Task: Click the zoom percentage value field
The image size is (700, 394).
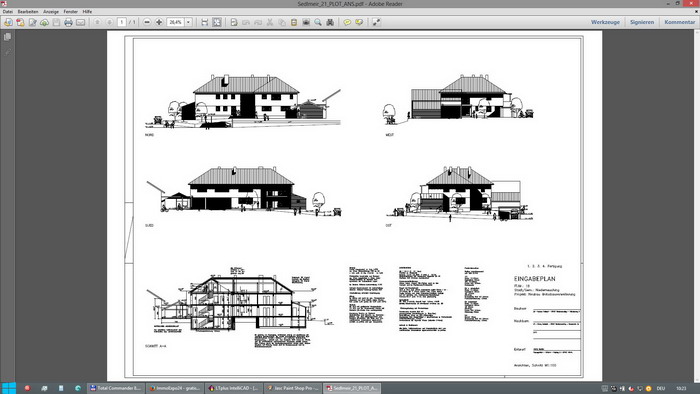Action: (x=175, y=22)
